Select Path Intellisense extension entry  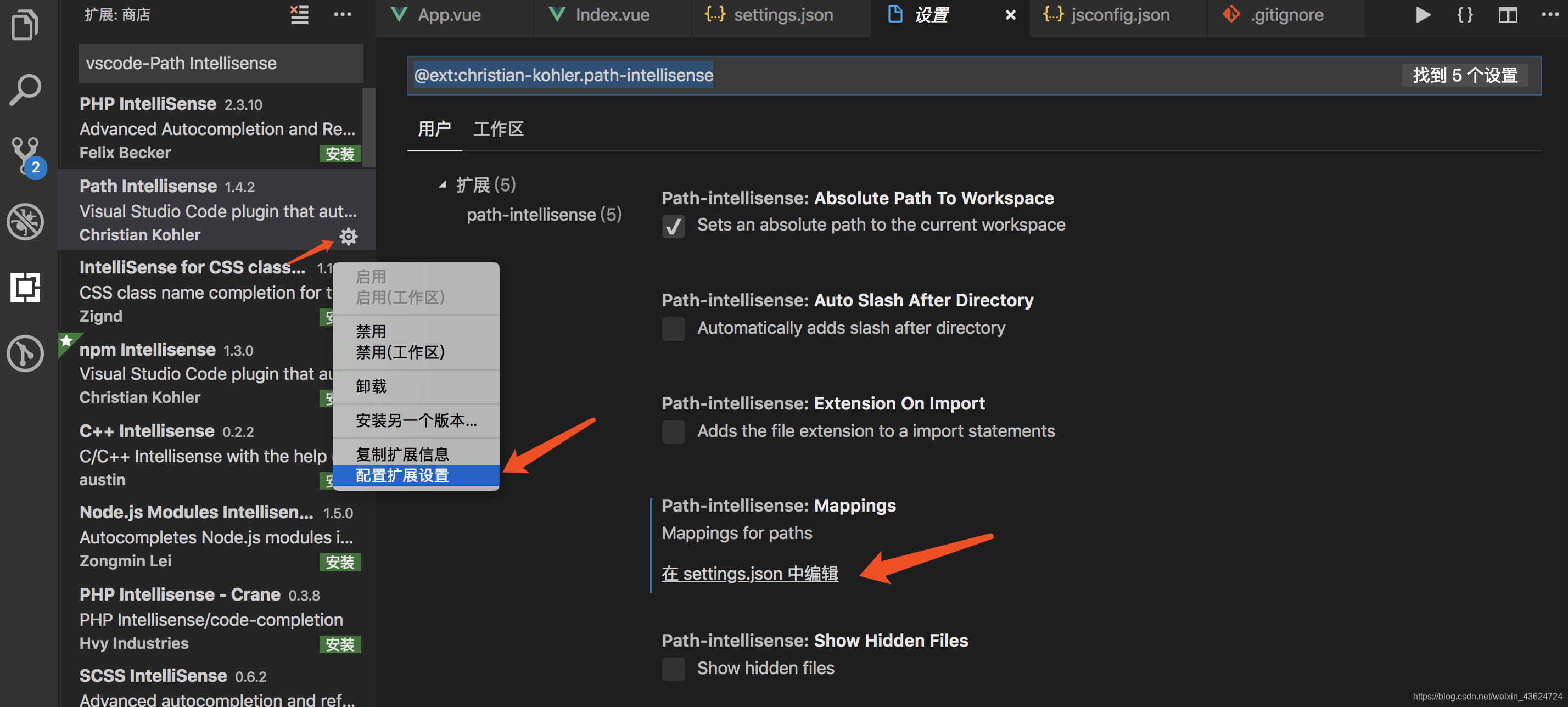(216, 210)
